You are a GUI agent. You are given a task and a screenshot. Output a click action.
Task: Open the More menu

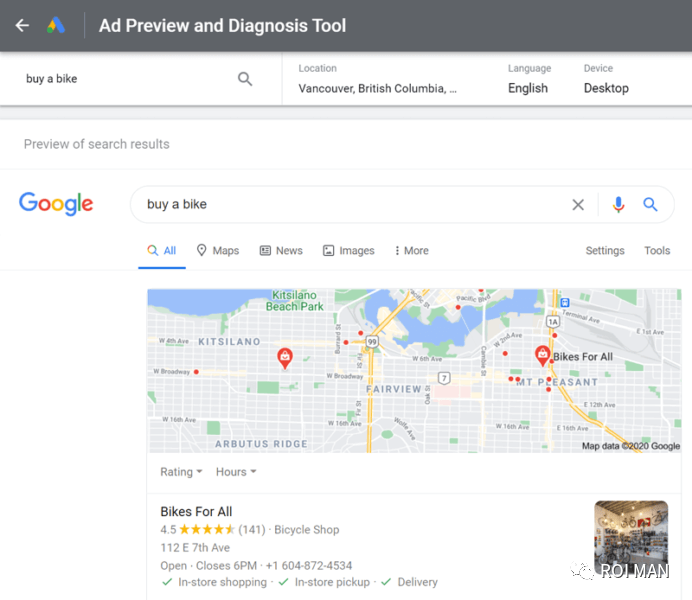tap(411, 251)
